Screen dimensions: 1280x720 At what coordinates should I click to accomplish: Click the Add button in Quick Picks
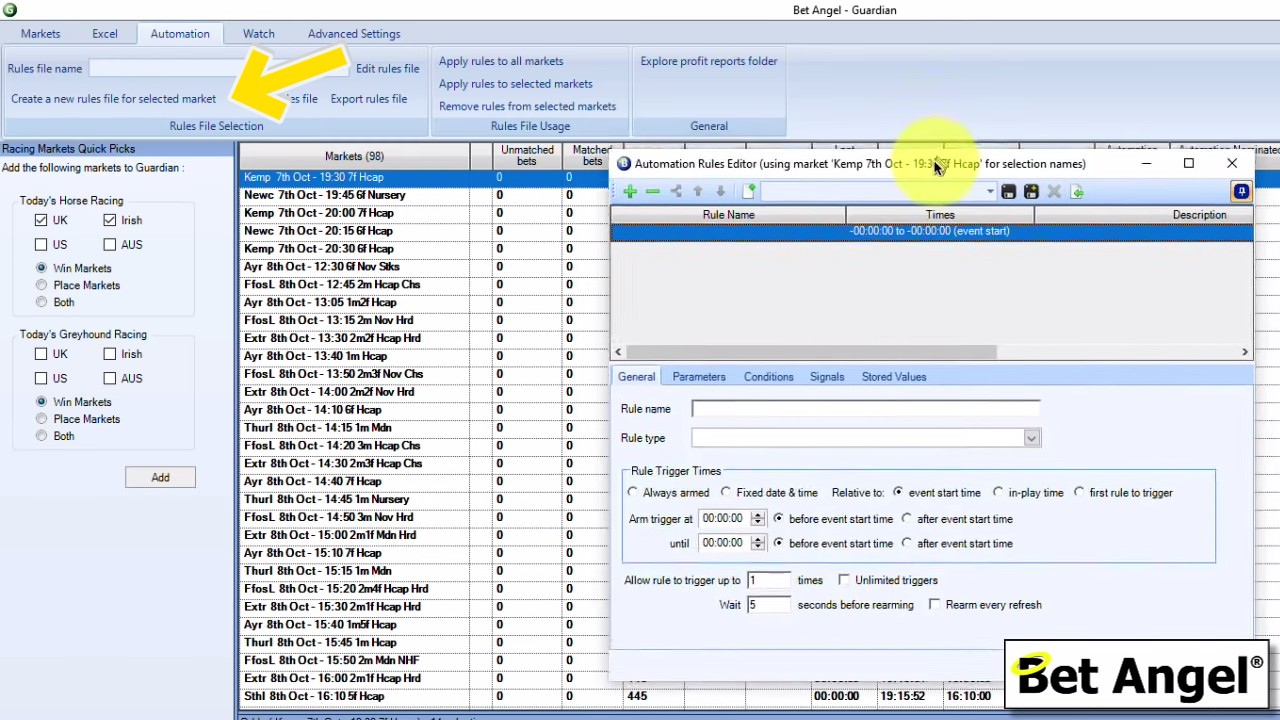(x=160, y=478)
